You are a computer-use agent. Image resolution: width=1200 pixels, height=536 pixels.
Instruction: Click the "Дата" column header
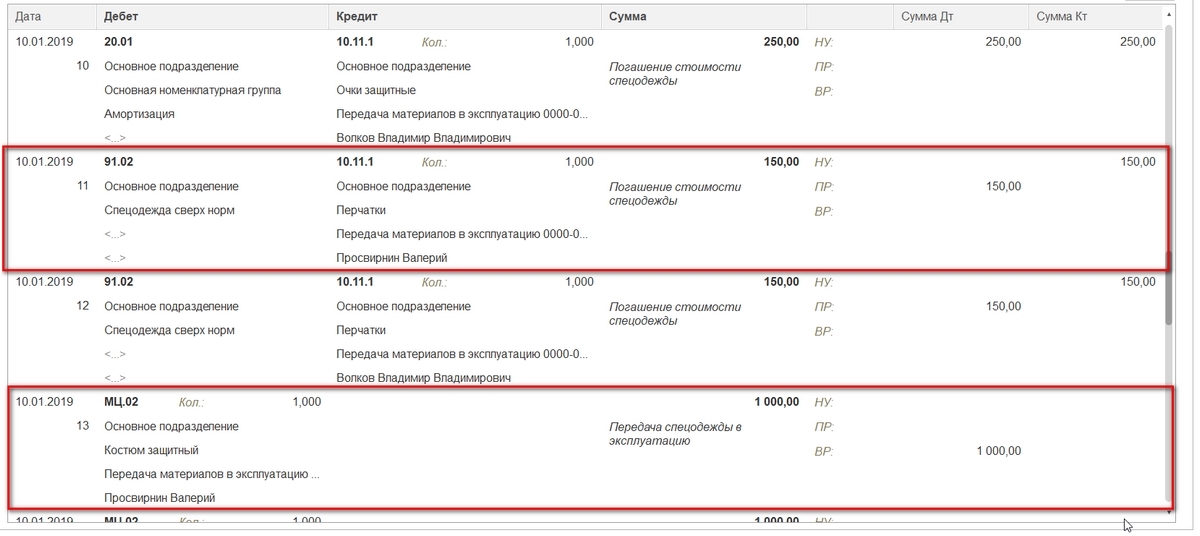click(x=28, y=17)
